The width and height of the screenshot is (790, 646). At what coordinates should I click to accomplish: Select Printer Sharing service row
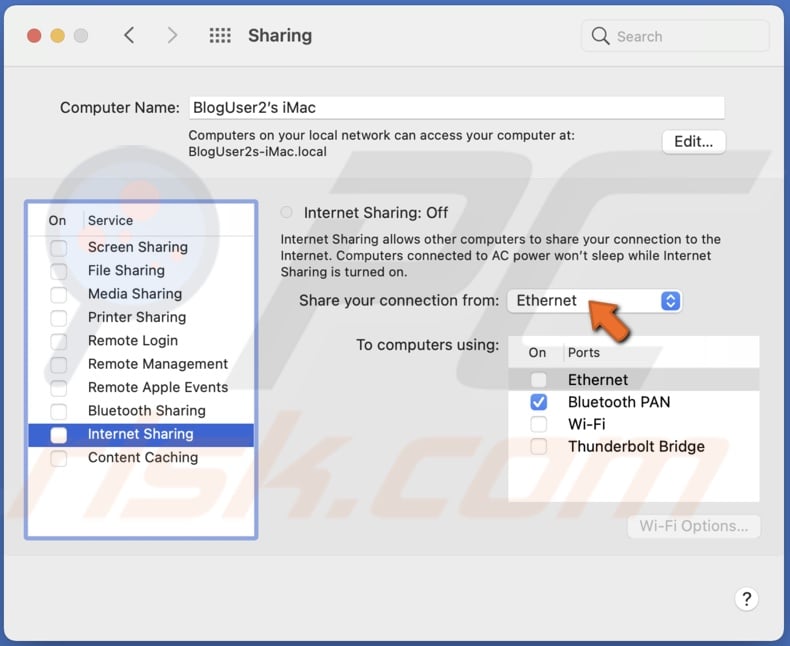[x=141, y=317]
